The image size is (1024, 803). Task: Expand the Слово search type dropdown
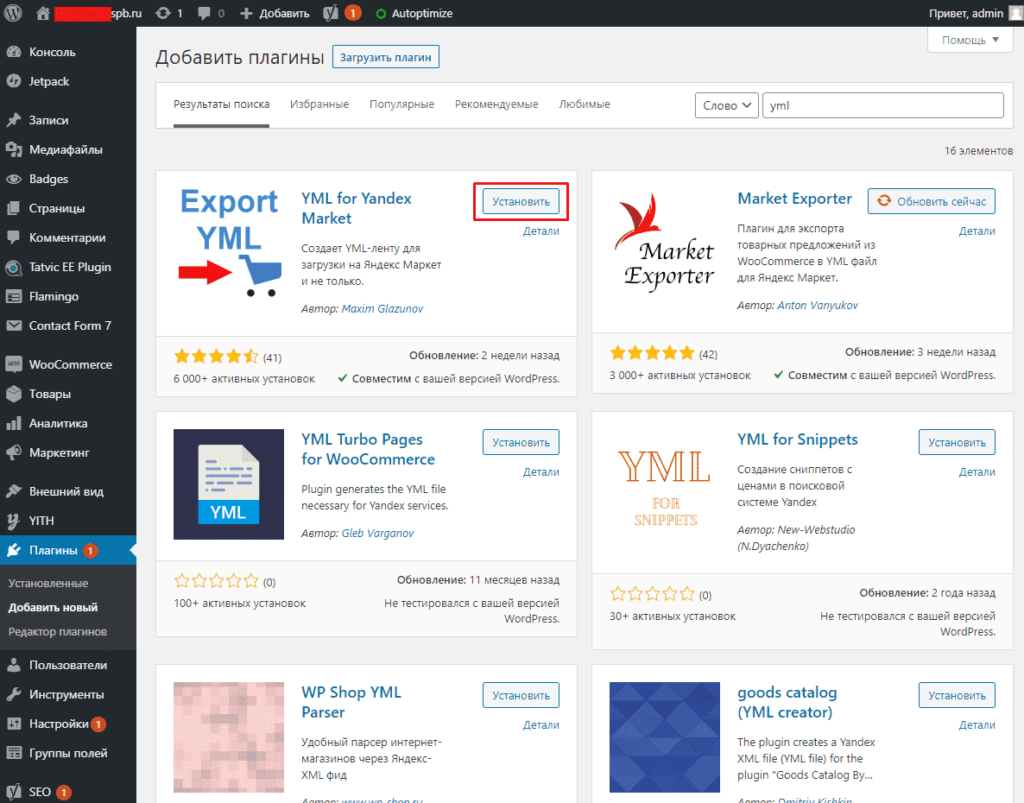726,105
